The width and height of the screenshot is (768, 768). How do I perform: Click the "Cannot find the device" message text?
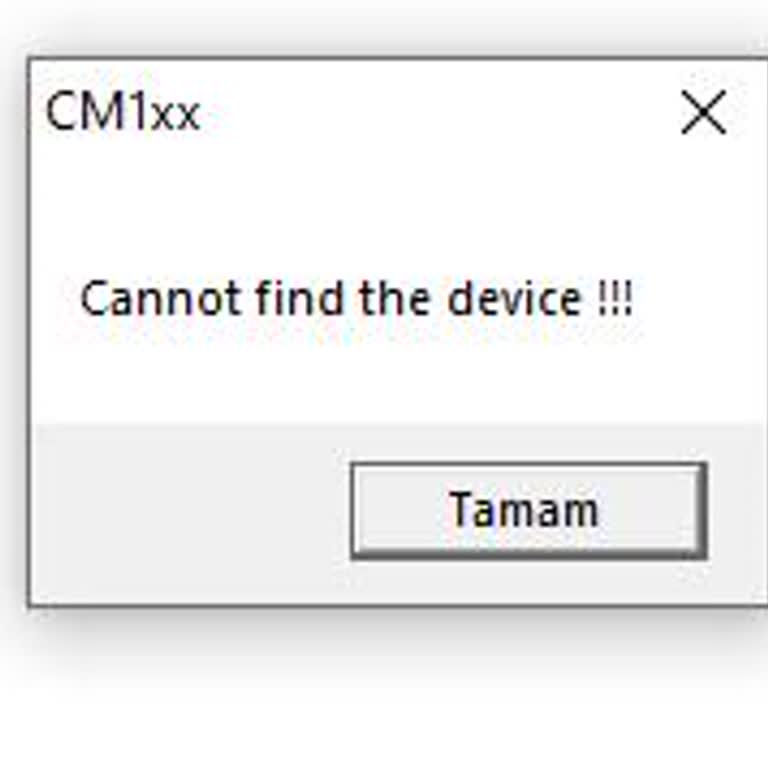coord(356,299)
